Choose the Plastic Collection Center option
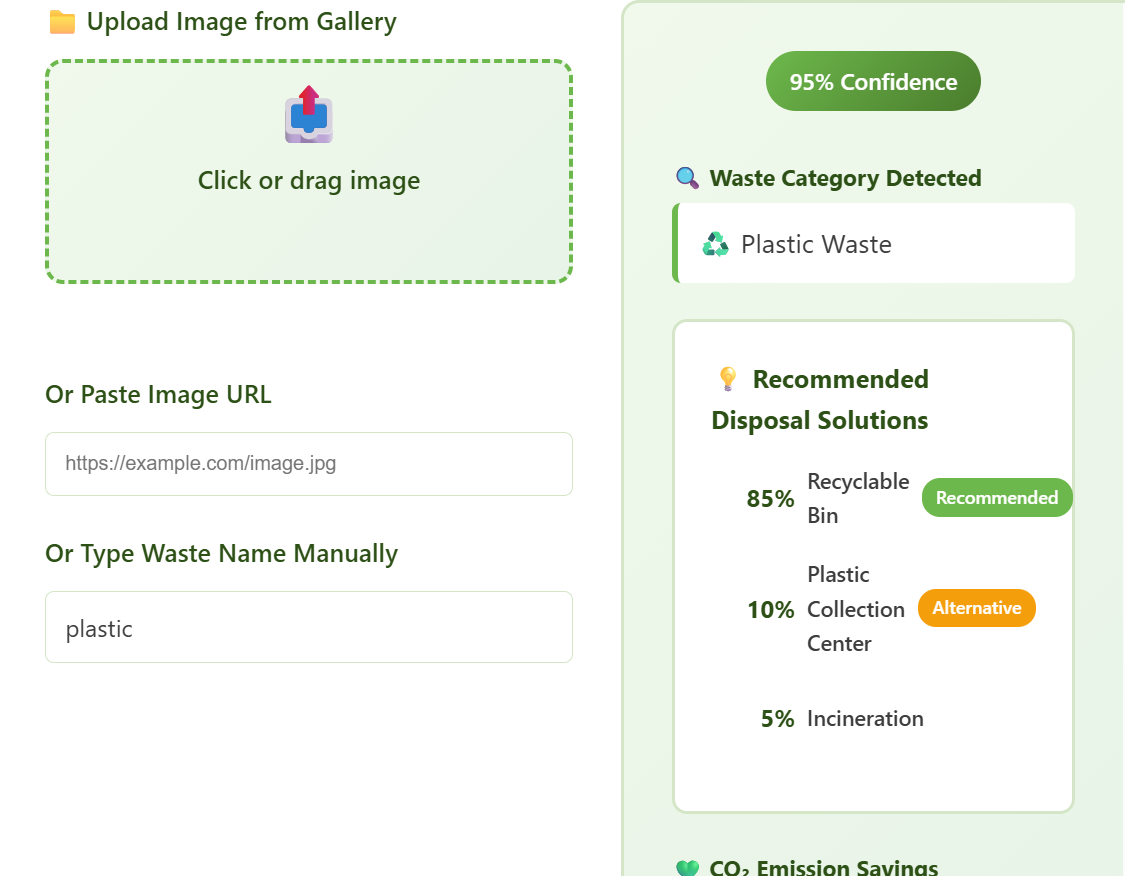Viewport: 1125px width, 876px height. click(855, 609)
